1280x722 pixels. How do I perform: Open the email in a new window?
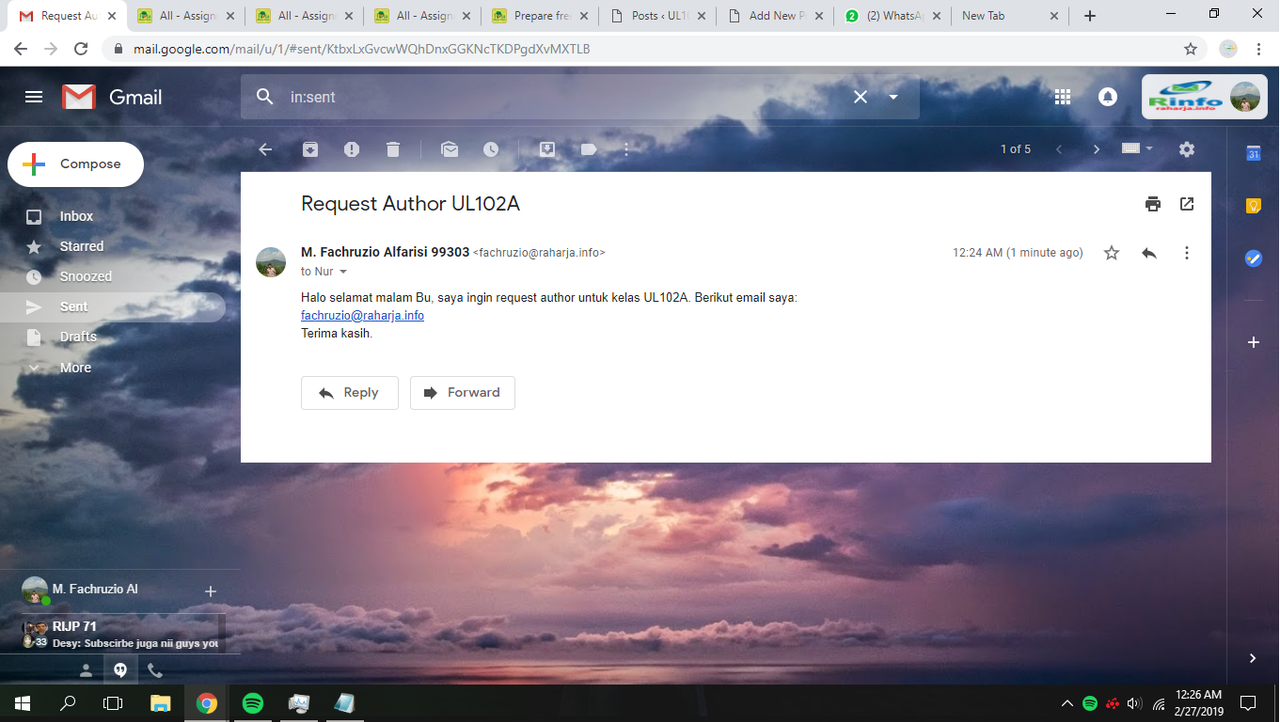pos(1186,203)
